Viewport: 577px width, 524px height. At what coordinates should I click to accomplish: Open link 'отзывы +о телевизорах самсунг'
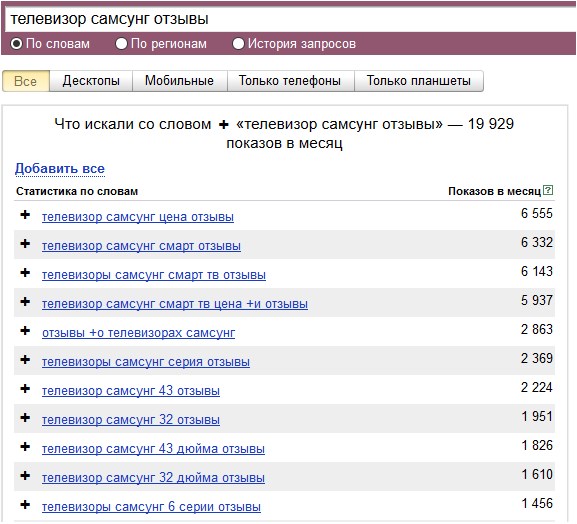(x=138, y=333)
